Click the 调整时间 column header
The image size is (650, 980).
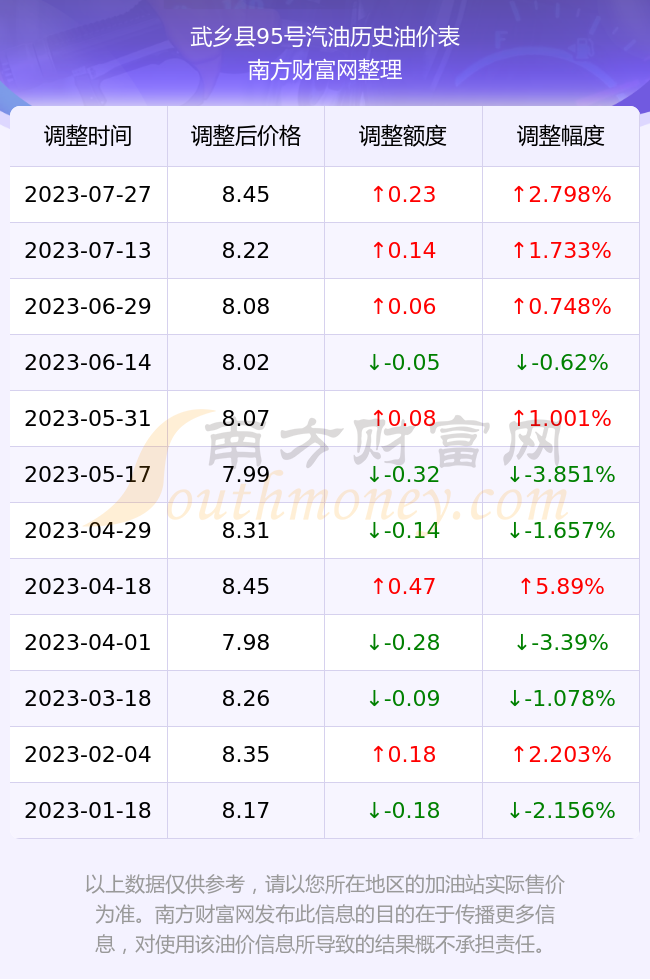88,136
